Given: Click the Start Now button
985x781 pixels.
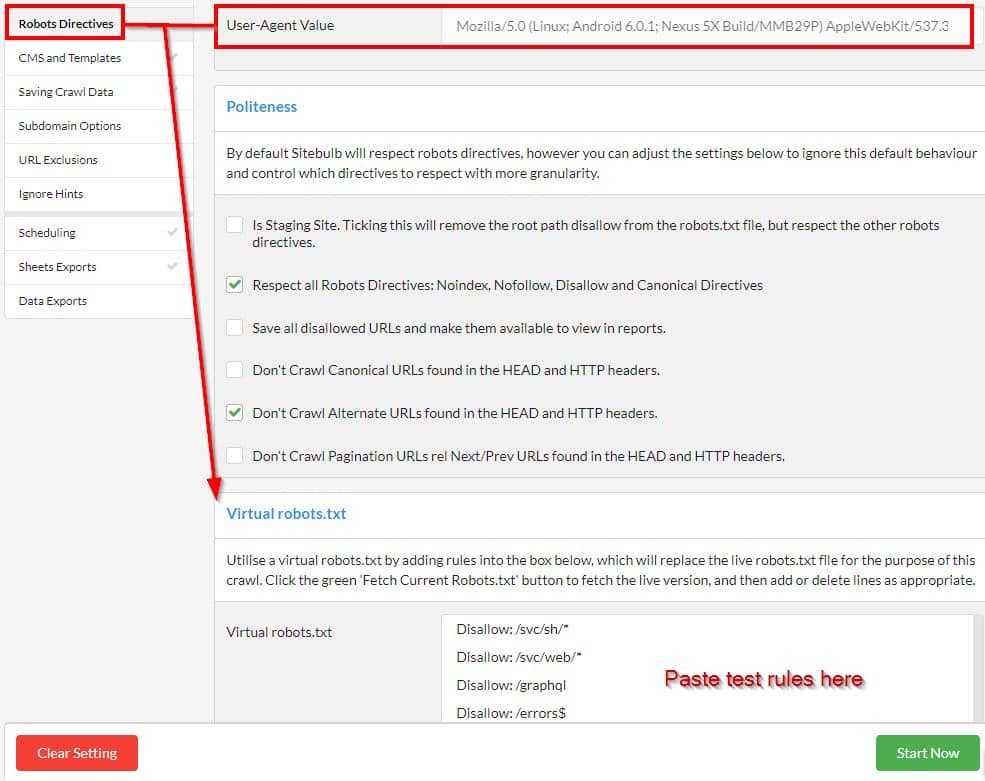Looking at the screenshot, I should click(927, 753).
